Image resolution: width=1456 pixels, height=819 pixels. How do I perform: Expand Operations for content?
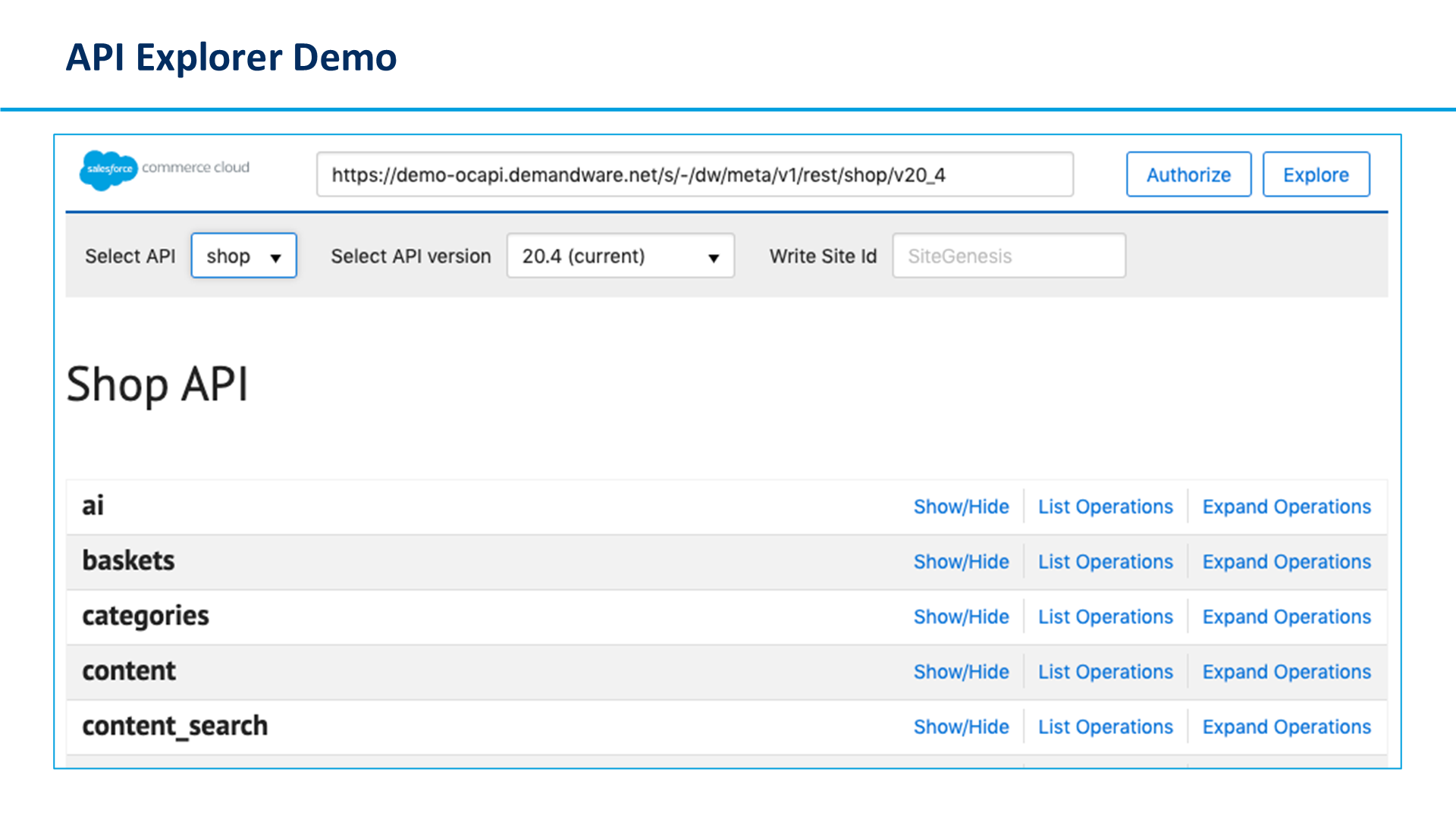pyautogui.click(x=1286, y=672)
